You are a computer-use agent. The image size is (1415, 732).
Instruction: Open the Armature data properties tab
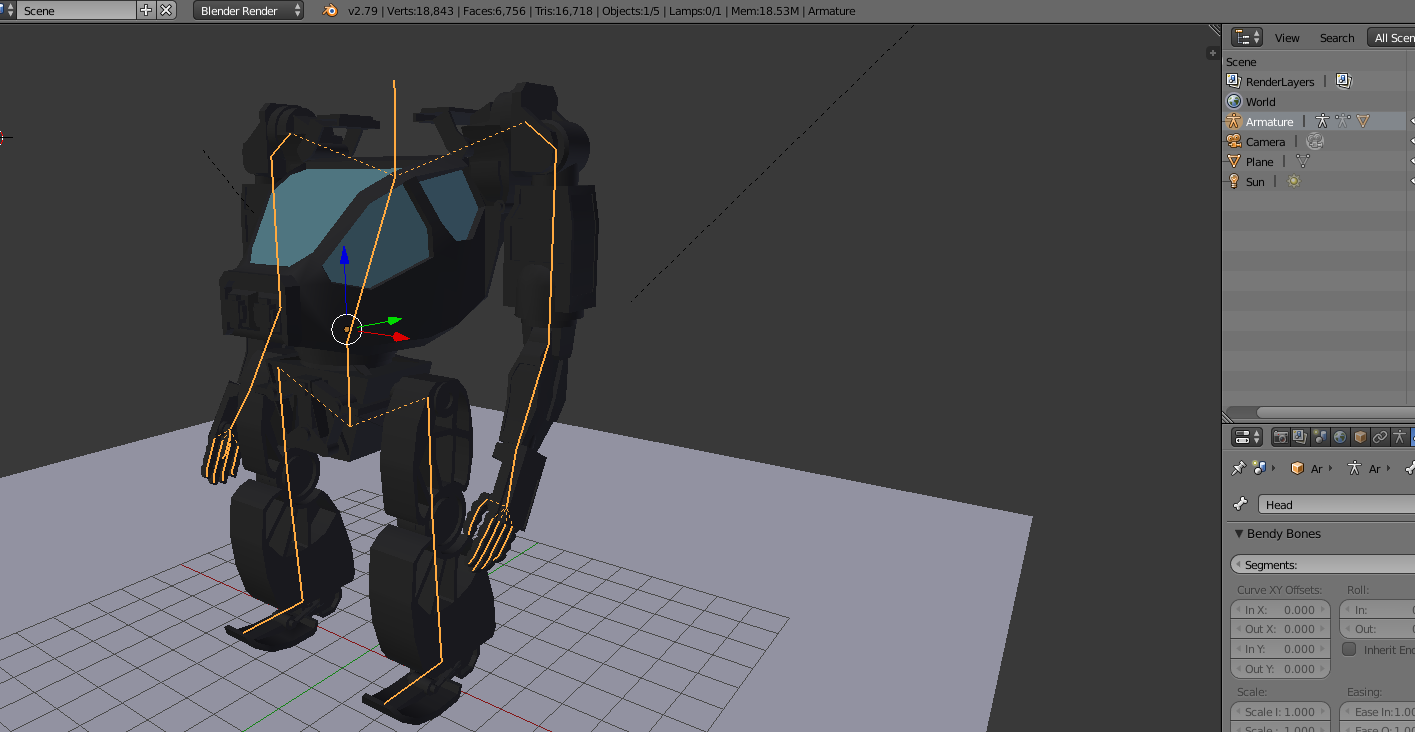pyautogui.click(x=1400, y=437)
